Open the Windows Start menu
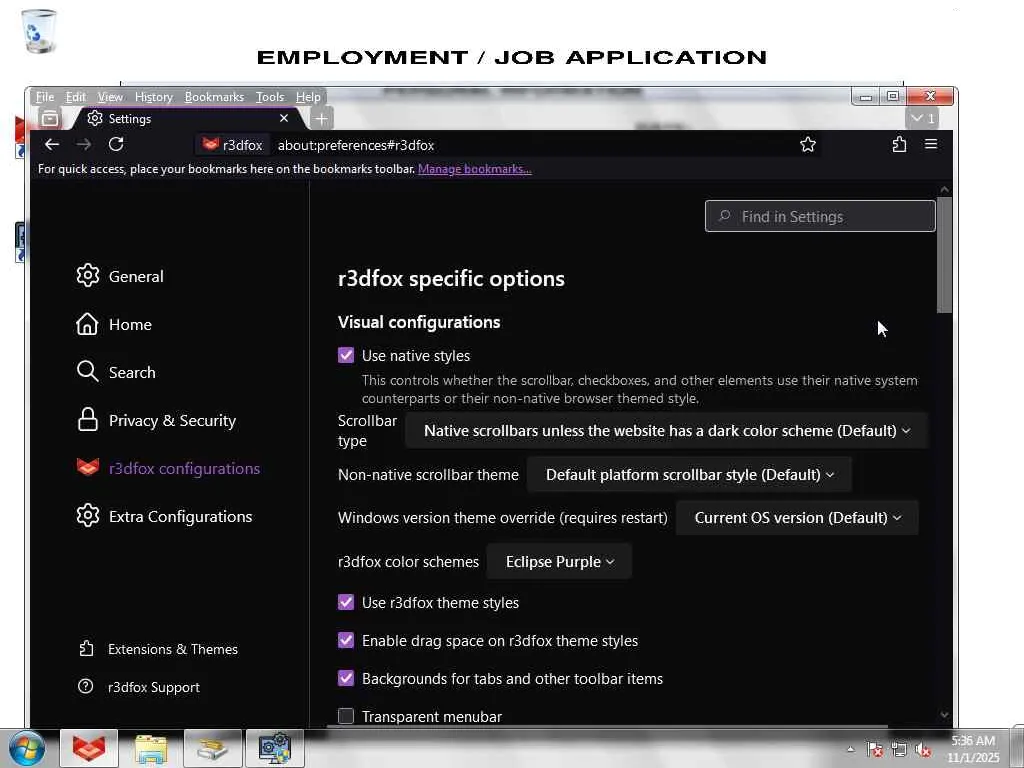 27,748
